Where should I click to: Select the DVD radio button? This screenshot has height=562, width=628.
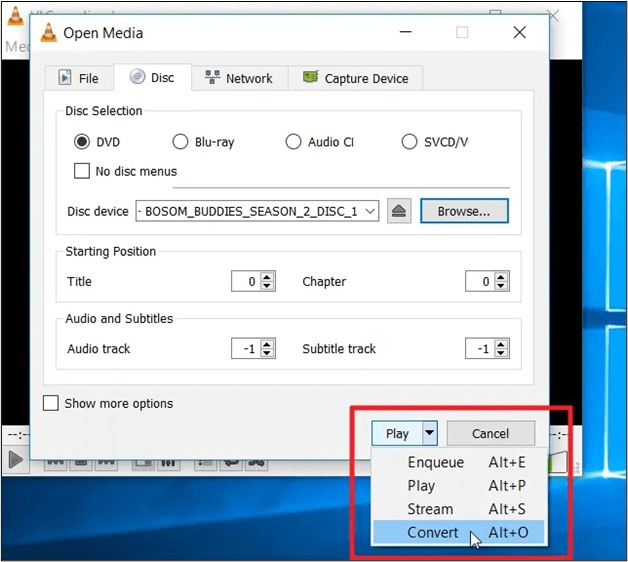coord(82,142)
